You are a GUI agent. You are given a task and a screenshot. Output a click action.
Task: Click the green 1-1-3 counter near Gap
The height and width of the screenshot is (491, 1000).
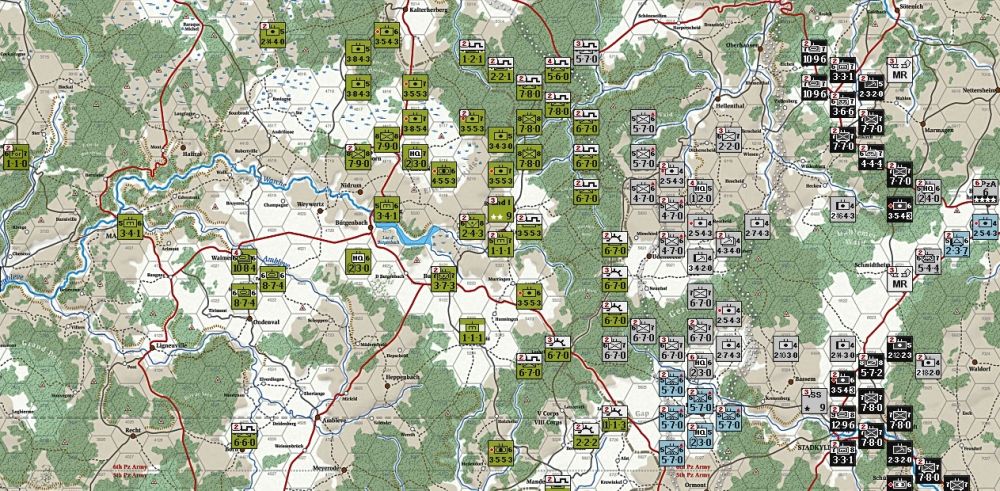[x=615, y=418]
